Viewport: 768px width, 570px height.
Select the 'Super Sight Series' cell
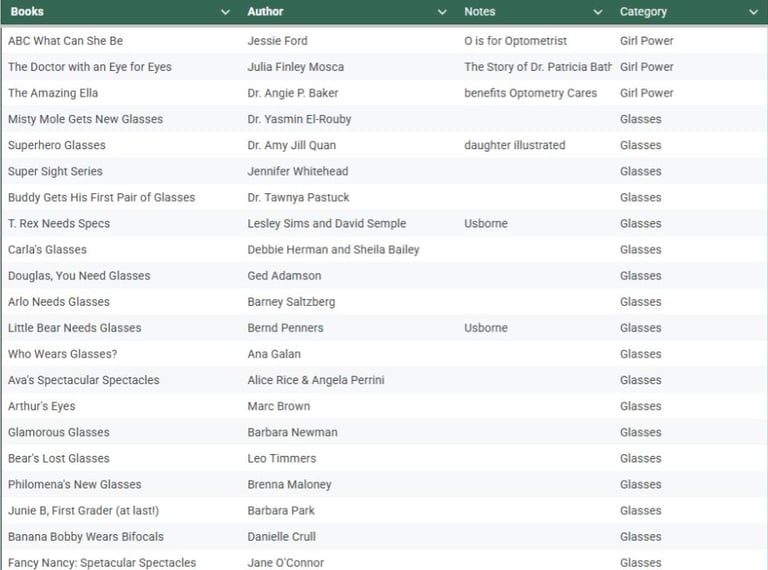click(x=55, y=171)
